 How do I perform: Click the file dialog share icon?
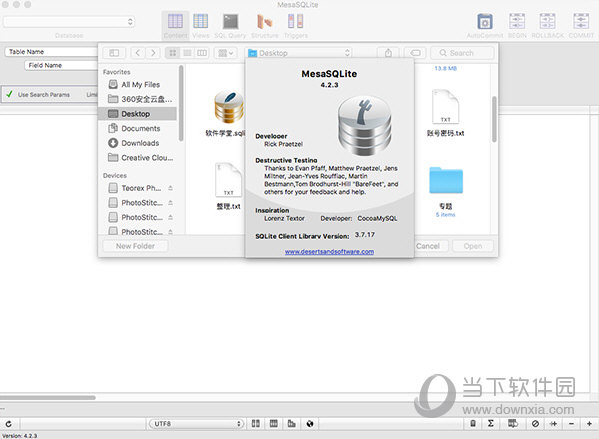388,53
